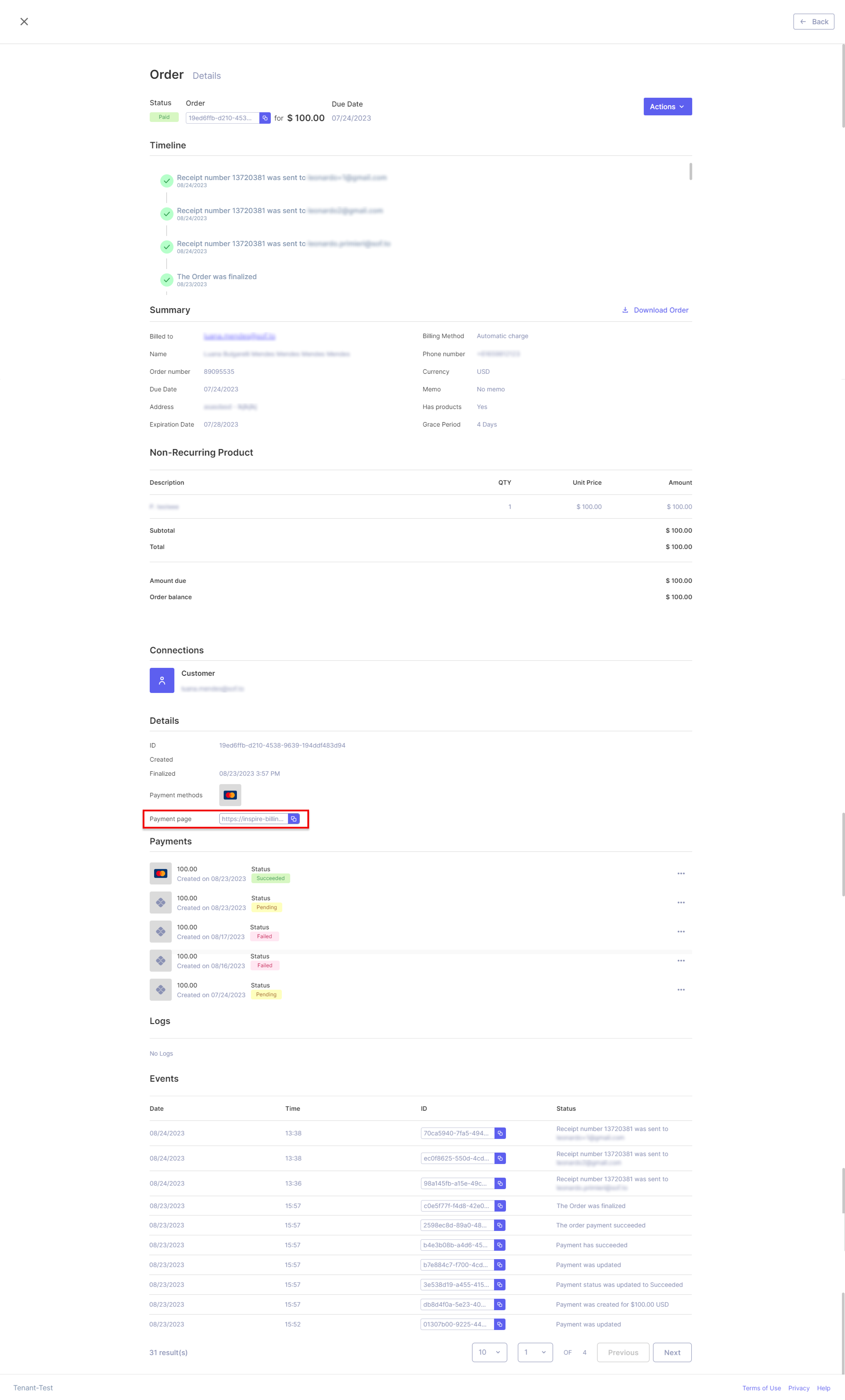The image size is (845, 1400).
Task: Copy event ID db8d4f0a-5e23-40
Action: tap(500, 1304)
